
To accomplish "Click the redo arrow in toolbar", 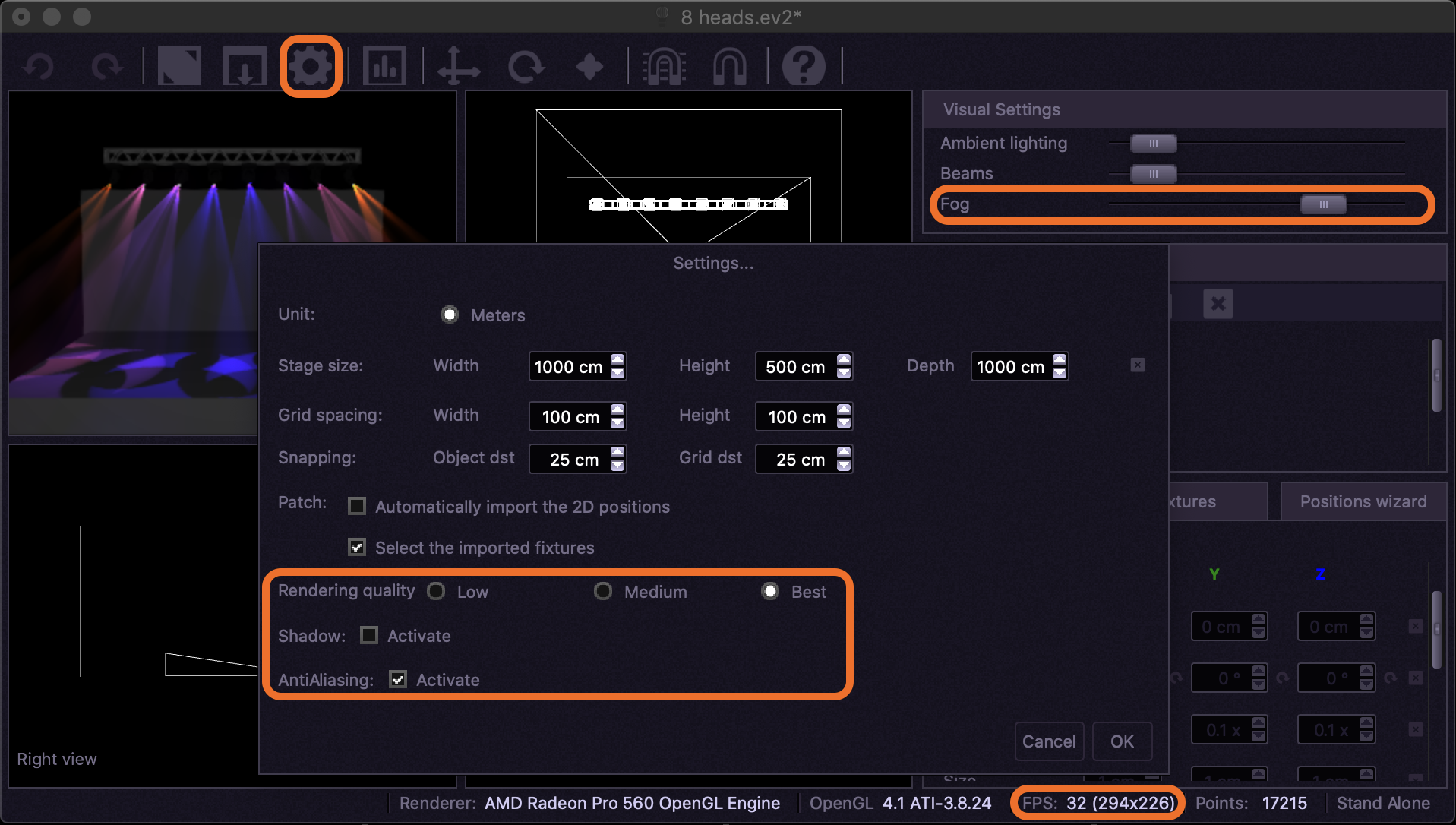I will coord(106,67).
